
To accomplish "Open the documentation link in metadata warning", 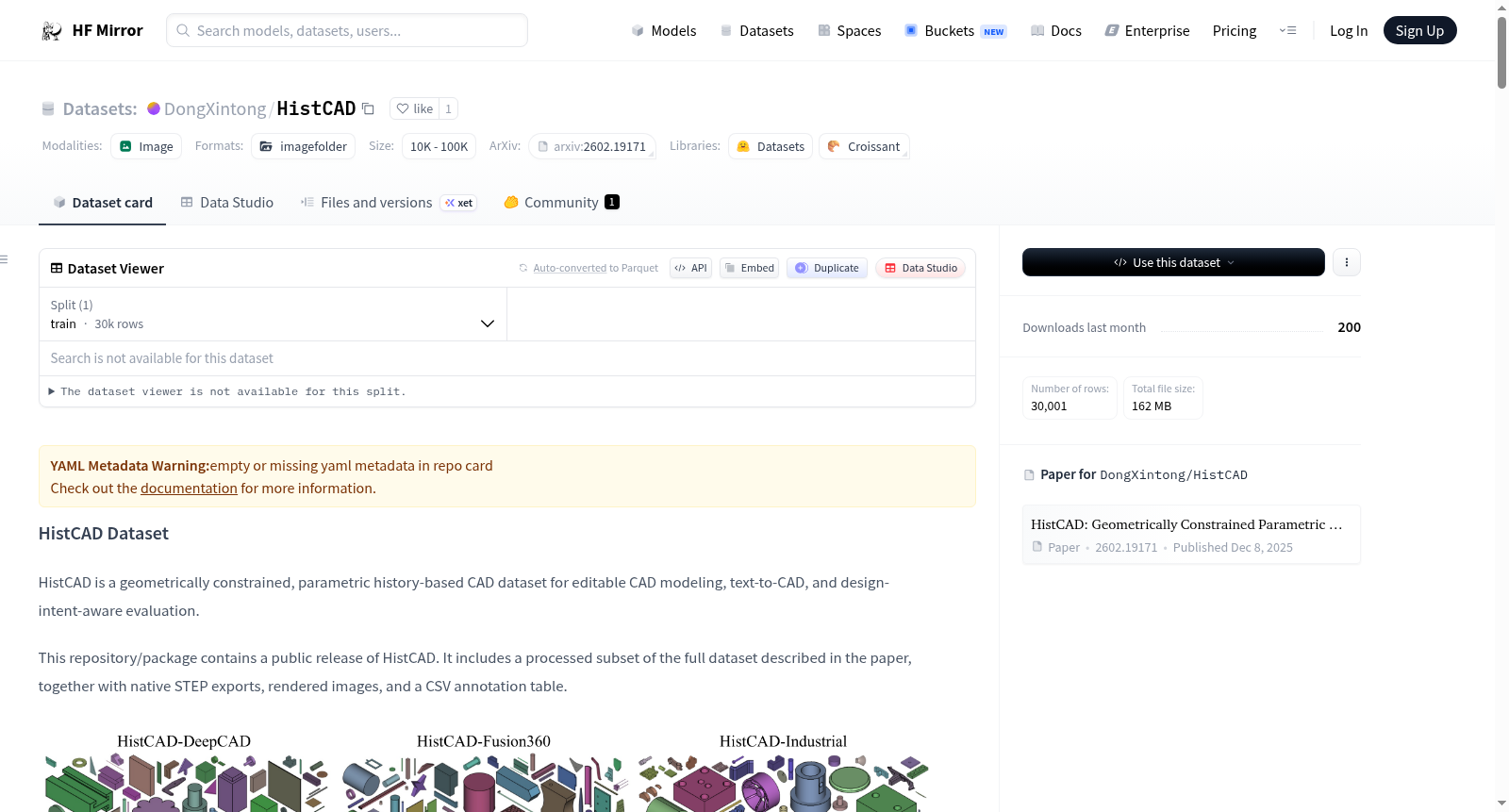I will pos(189,489).
